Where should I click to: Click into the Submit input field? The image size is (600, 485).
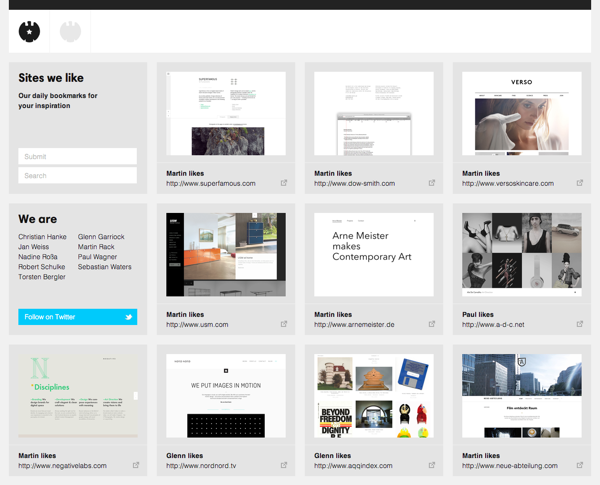pyautogui.click(x=78, y=157)
